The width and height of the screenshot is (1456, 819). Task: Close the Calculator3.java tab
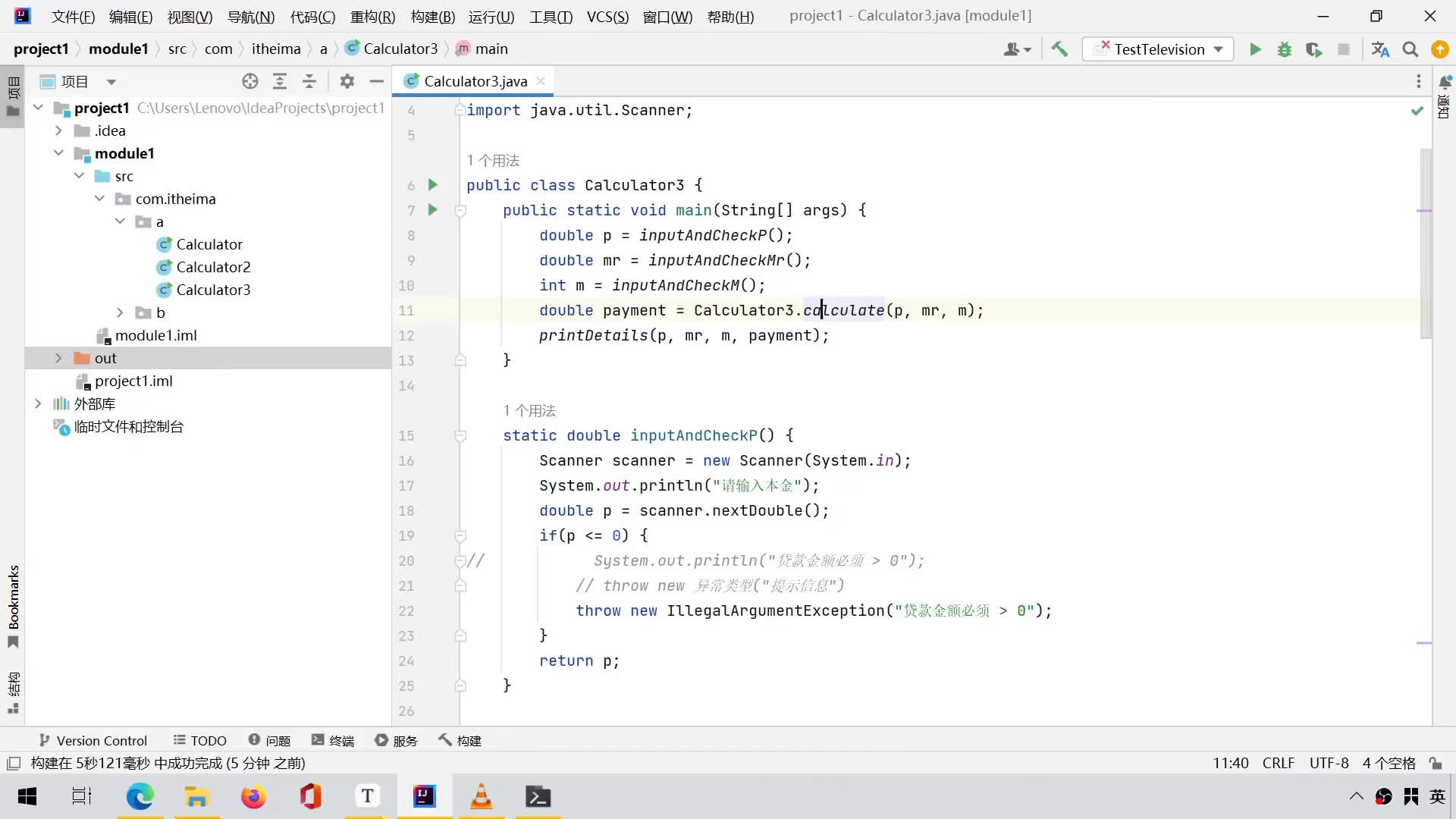541,81
